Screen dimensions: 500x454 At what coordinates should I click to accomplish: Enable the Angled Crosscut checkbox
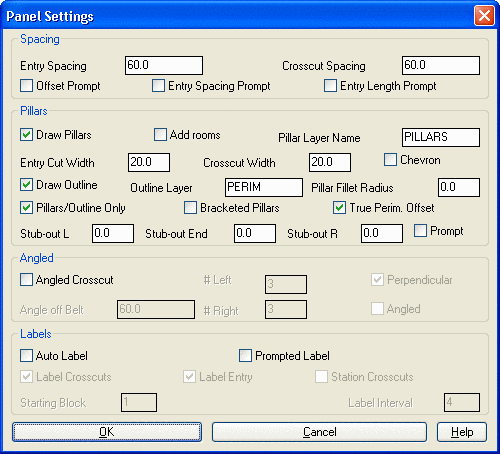(x=26, y=280)
